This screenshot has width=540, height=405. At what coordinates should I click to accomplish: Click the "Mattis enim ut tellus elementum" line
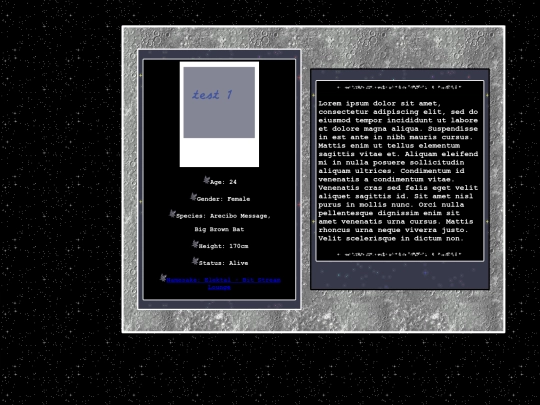389,145
